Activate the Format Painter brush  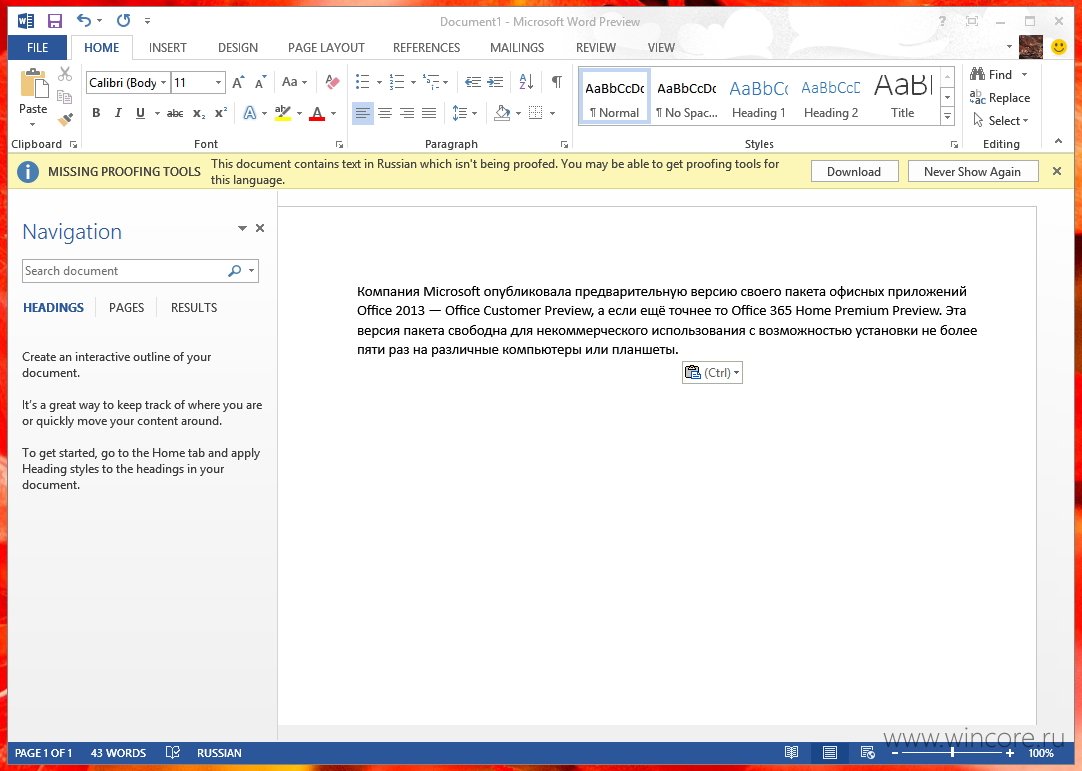click(x=65, y=119)
